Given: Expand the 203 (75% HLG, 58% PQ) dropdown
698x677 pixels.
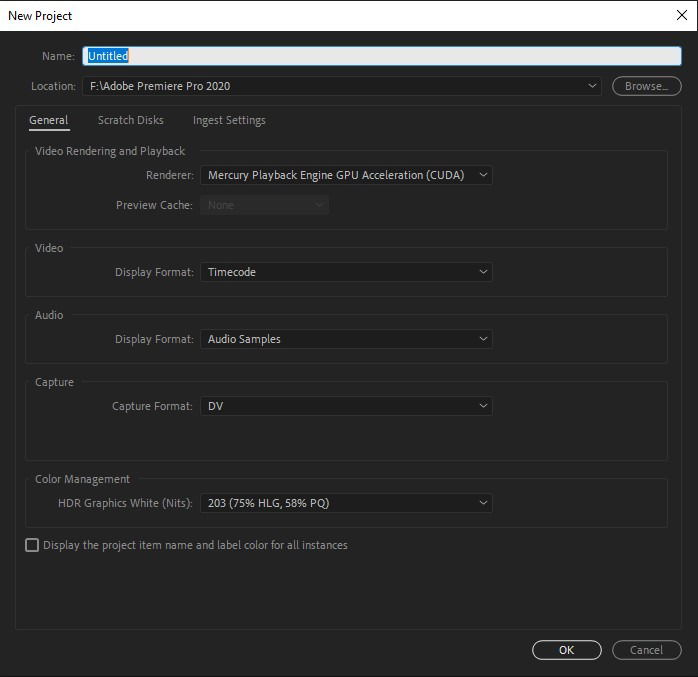Looking at the screenshot, I should point(346,503).
